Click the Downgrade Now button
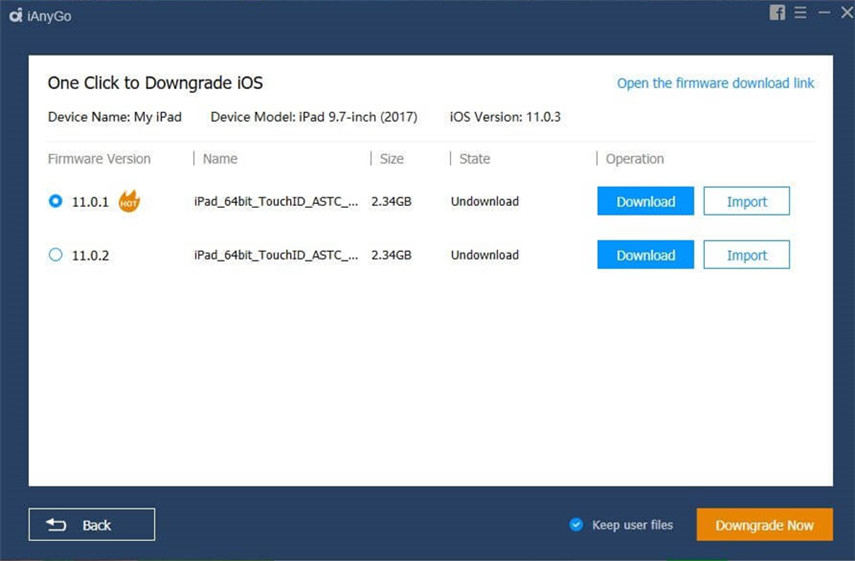This screenshot has height=561, width=855. 764,524
